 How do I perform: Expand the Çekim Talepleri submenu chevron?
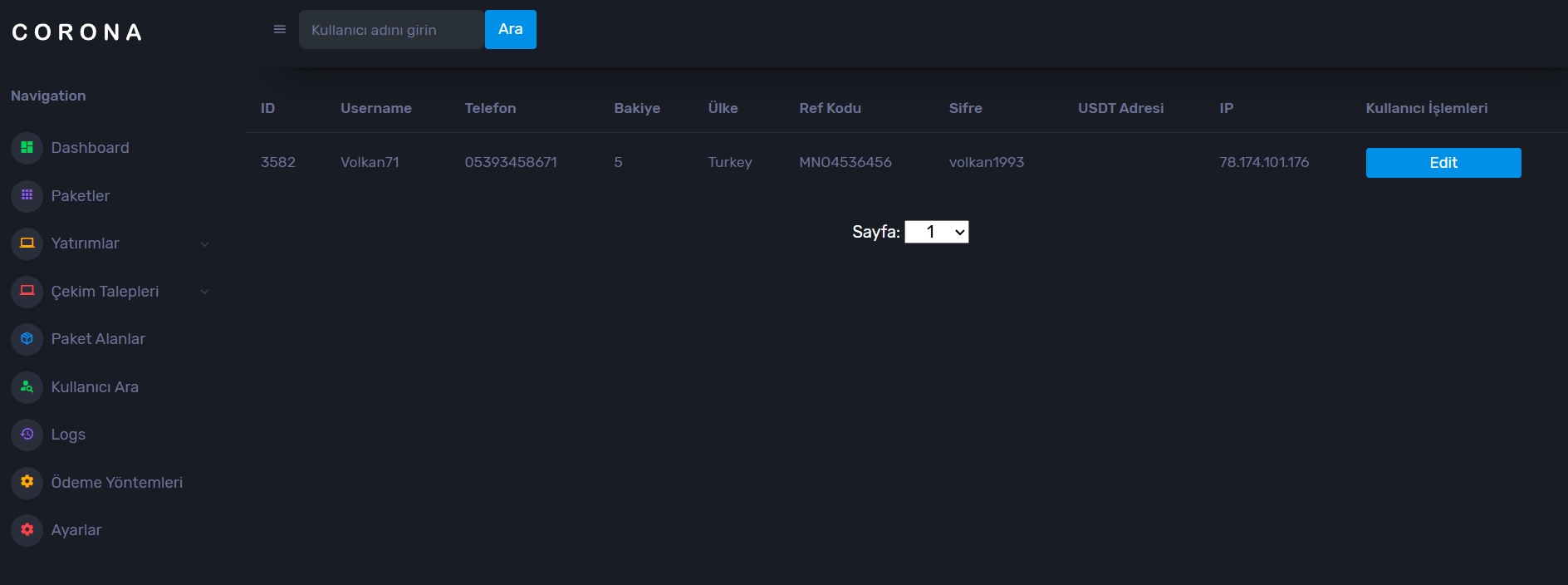pos(204,292)
